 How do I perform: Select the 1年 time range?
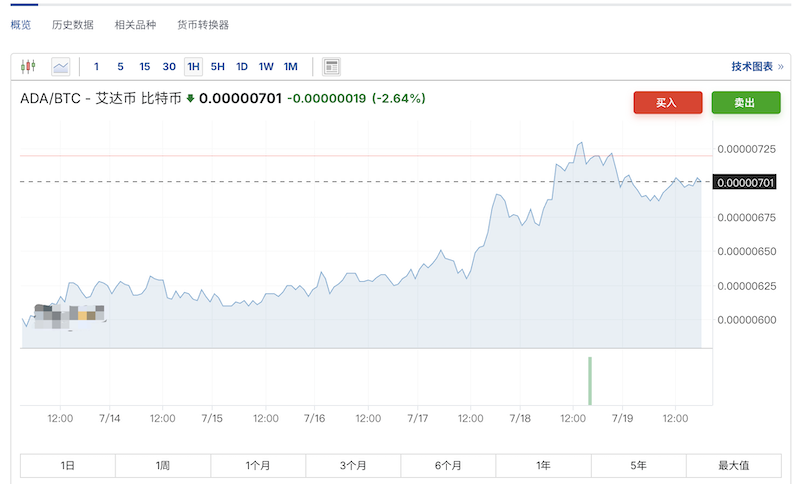pyautogui.click(x=543, y=465)
